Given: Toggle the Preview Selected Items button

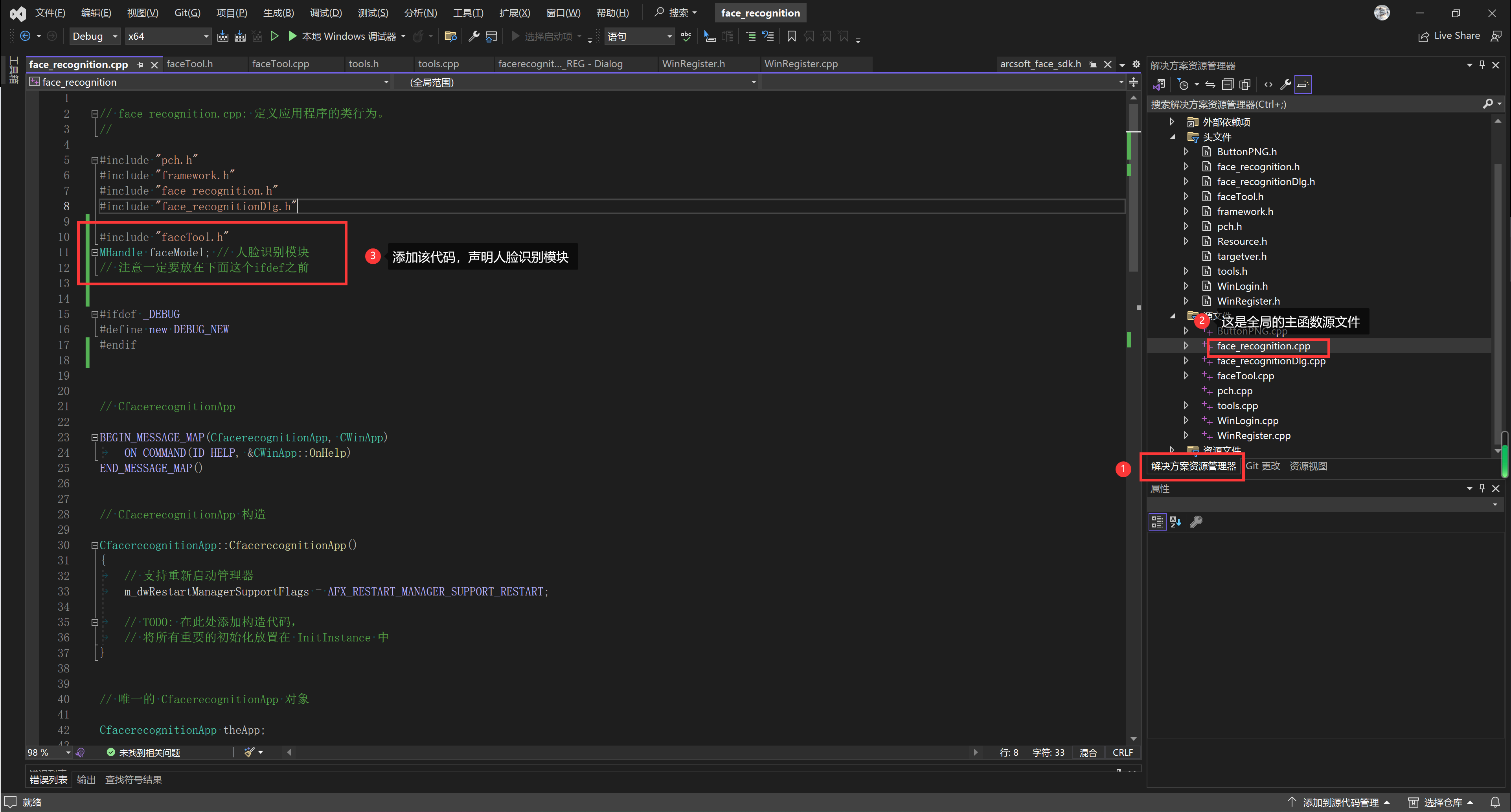Looking at the screenshot, I should click(1303, 85).
